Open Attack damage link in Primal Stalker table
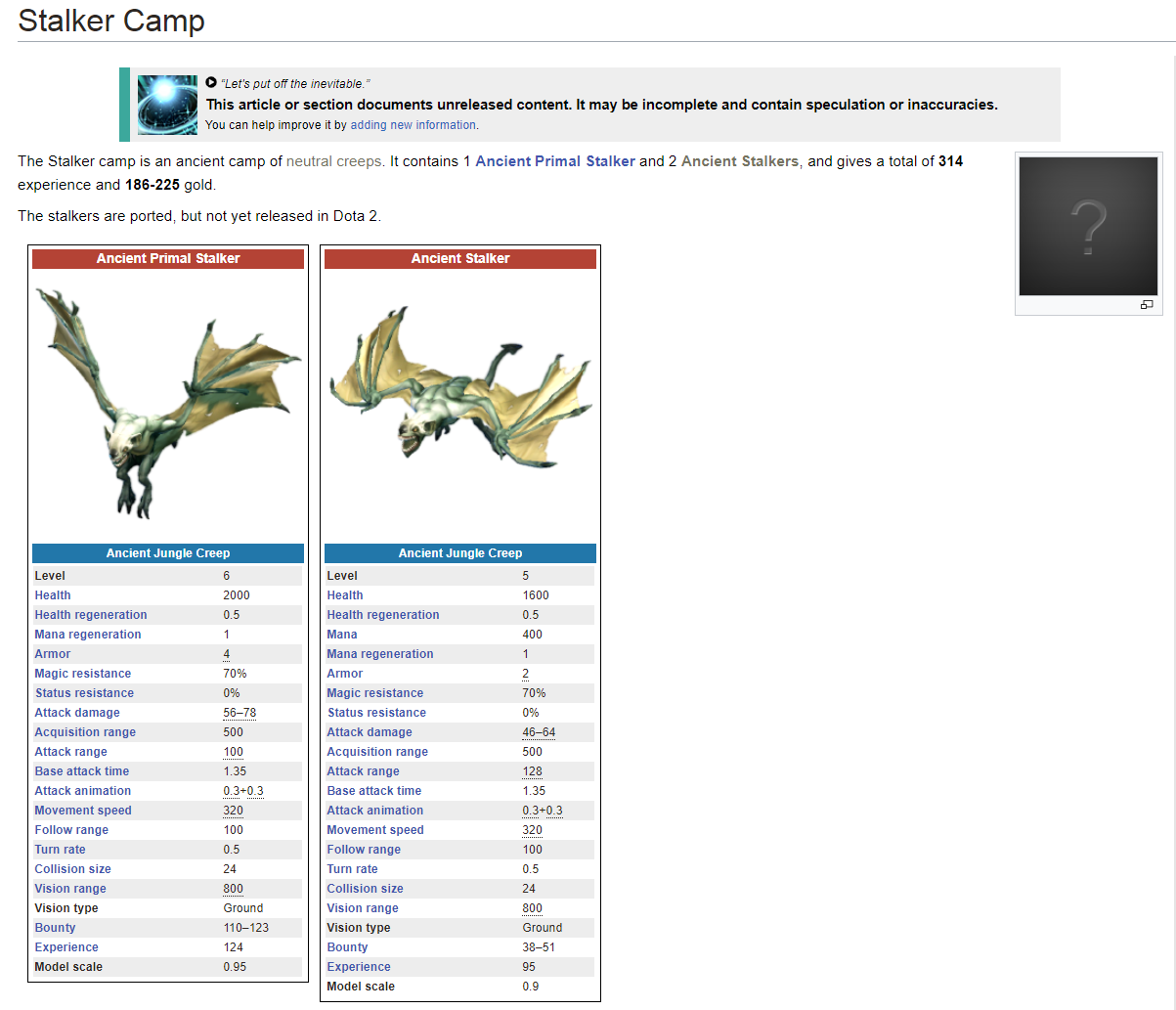Image resolution: width=1176 pixels, height=1010 pixels. click(x=77, y=713)
